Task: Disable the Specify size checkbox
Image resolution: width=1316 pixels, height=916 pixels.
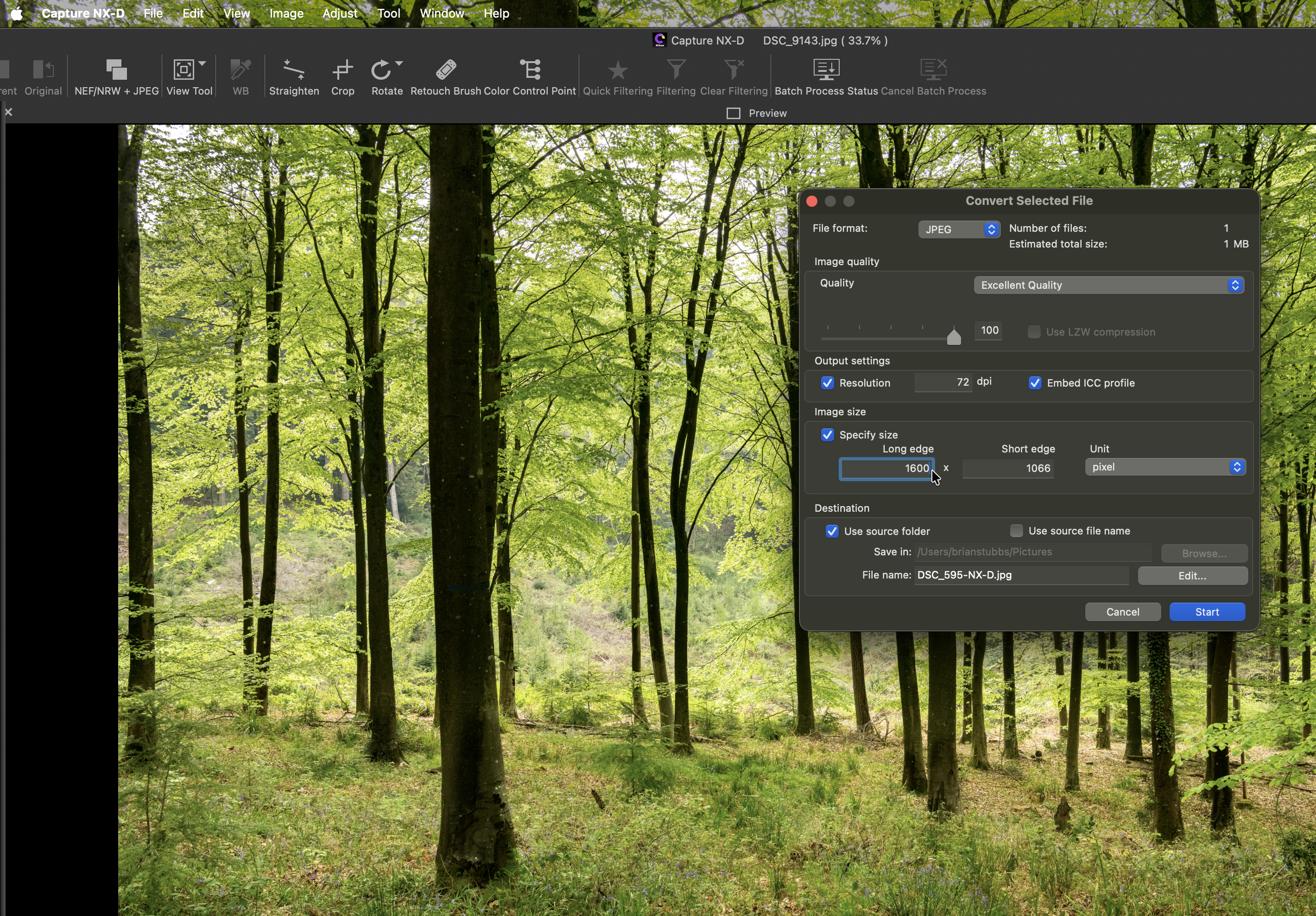Action: 827,435
